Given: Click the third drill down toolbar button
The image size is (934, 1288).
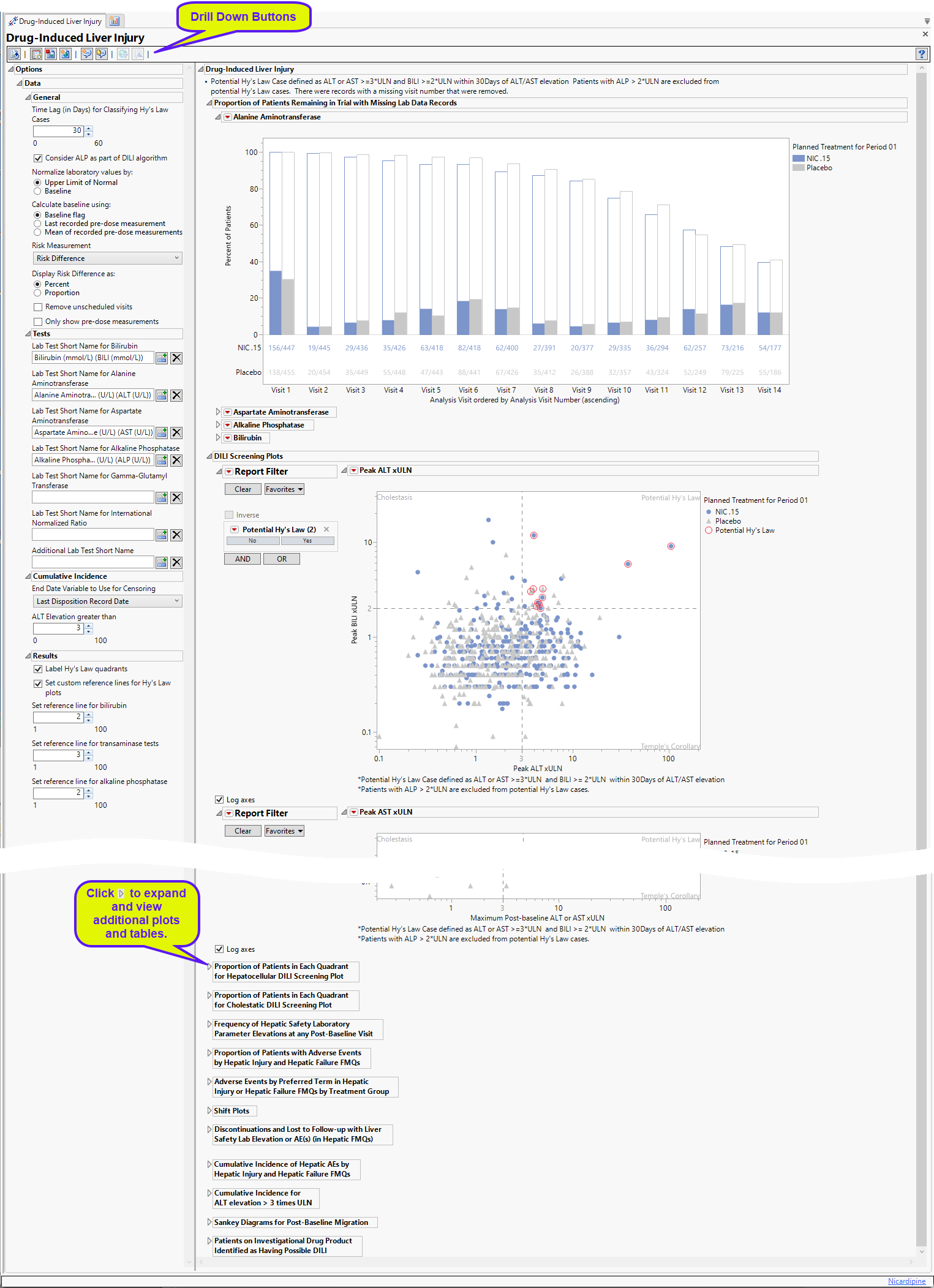Looking at the screenshot, I should (x=50, y=54).
